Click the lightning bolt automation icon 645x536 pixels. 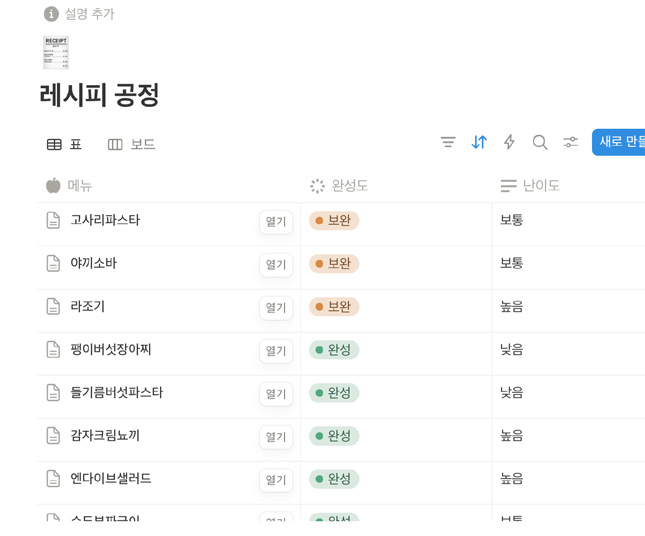[509, 143]
